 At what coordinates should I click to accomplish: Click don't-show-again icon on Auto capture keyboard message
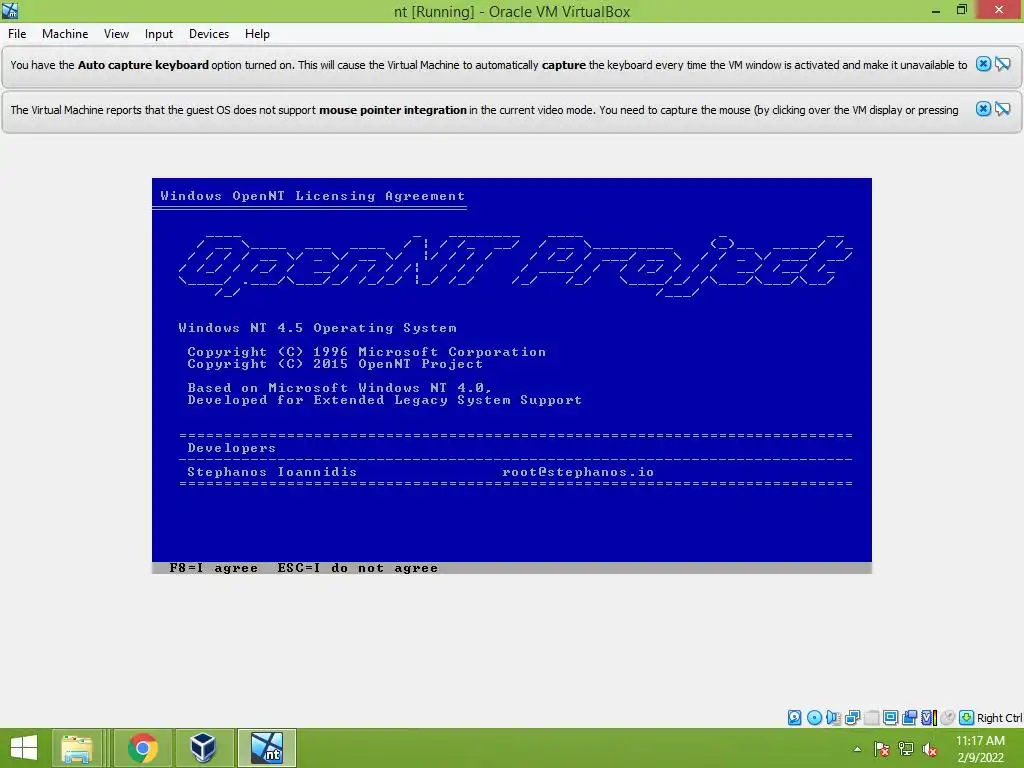1002,64
